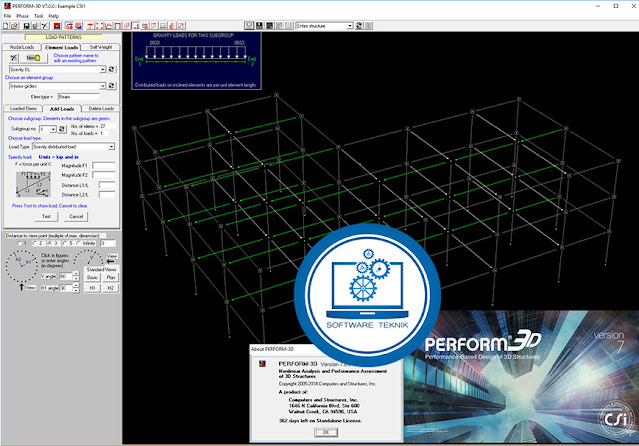Open the Subgroup no. dropdown
Screen dimensions: 639x446
[x=53, y=129]
